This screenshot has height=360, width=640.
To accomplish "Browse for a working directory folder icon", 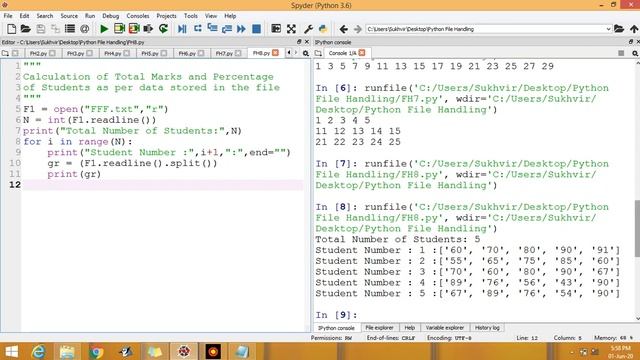I will tap(619, 29).
